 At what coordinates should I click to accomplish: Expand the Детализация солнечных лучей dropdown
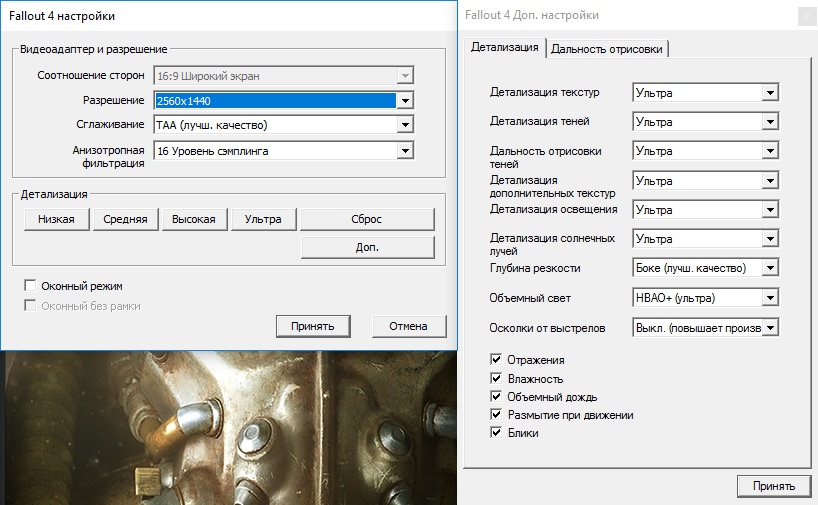(705, 239)
